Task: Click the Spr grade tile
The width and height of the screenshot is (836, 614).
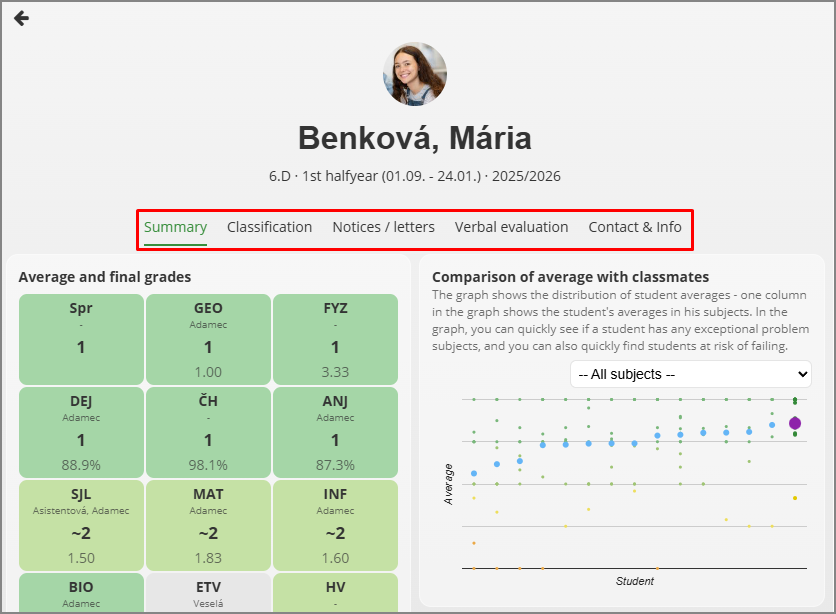Action: point(81,338)
